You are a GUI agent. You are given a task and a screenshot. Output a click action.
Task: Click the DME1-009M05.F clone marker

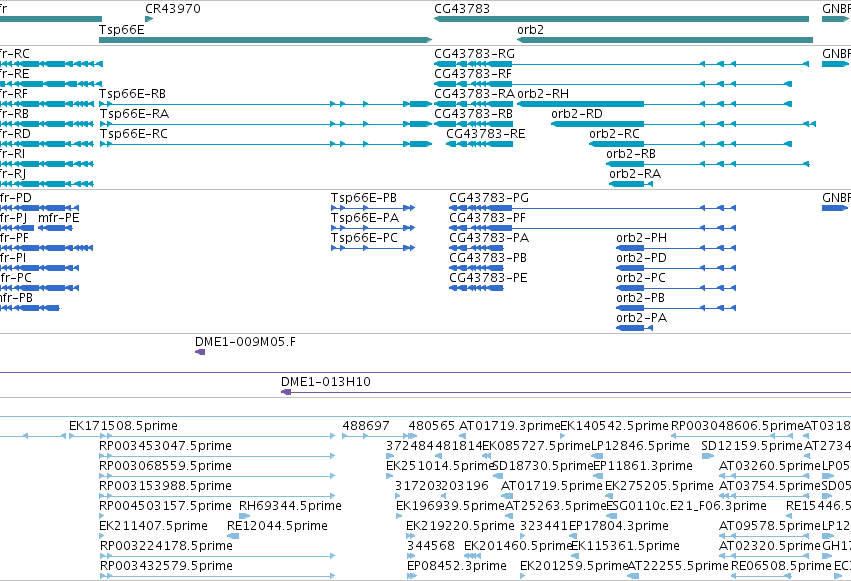200,353
